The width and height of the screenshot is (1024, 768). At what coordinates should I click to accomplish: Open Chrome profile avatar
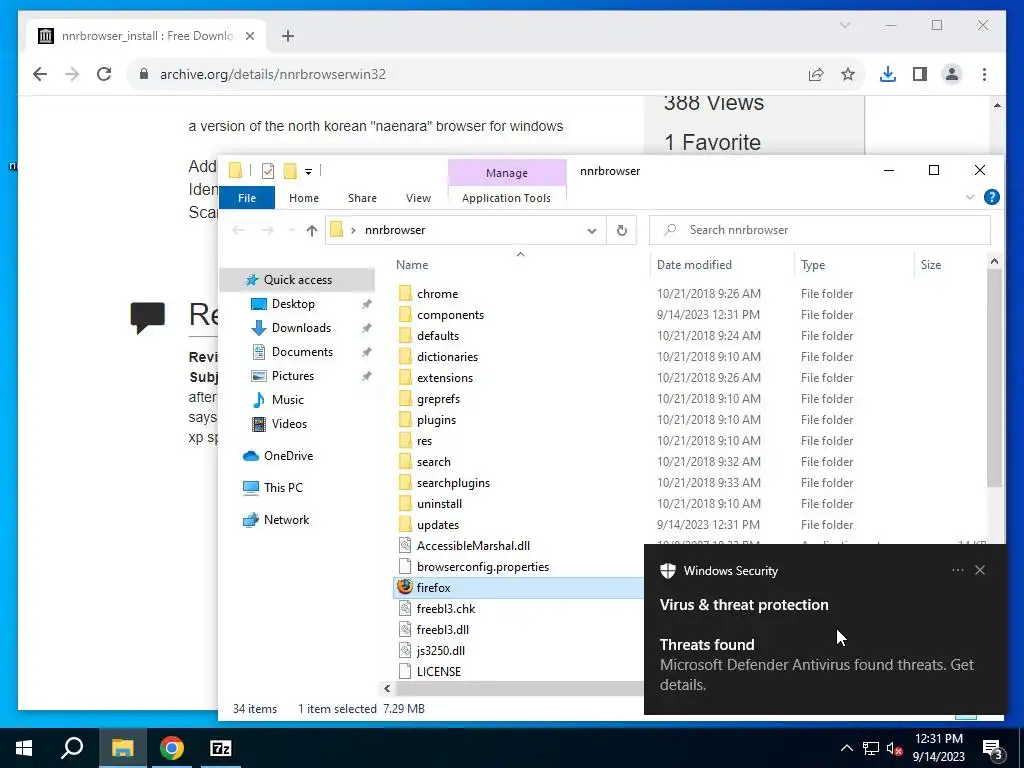(x=952, y=74)
